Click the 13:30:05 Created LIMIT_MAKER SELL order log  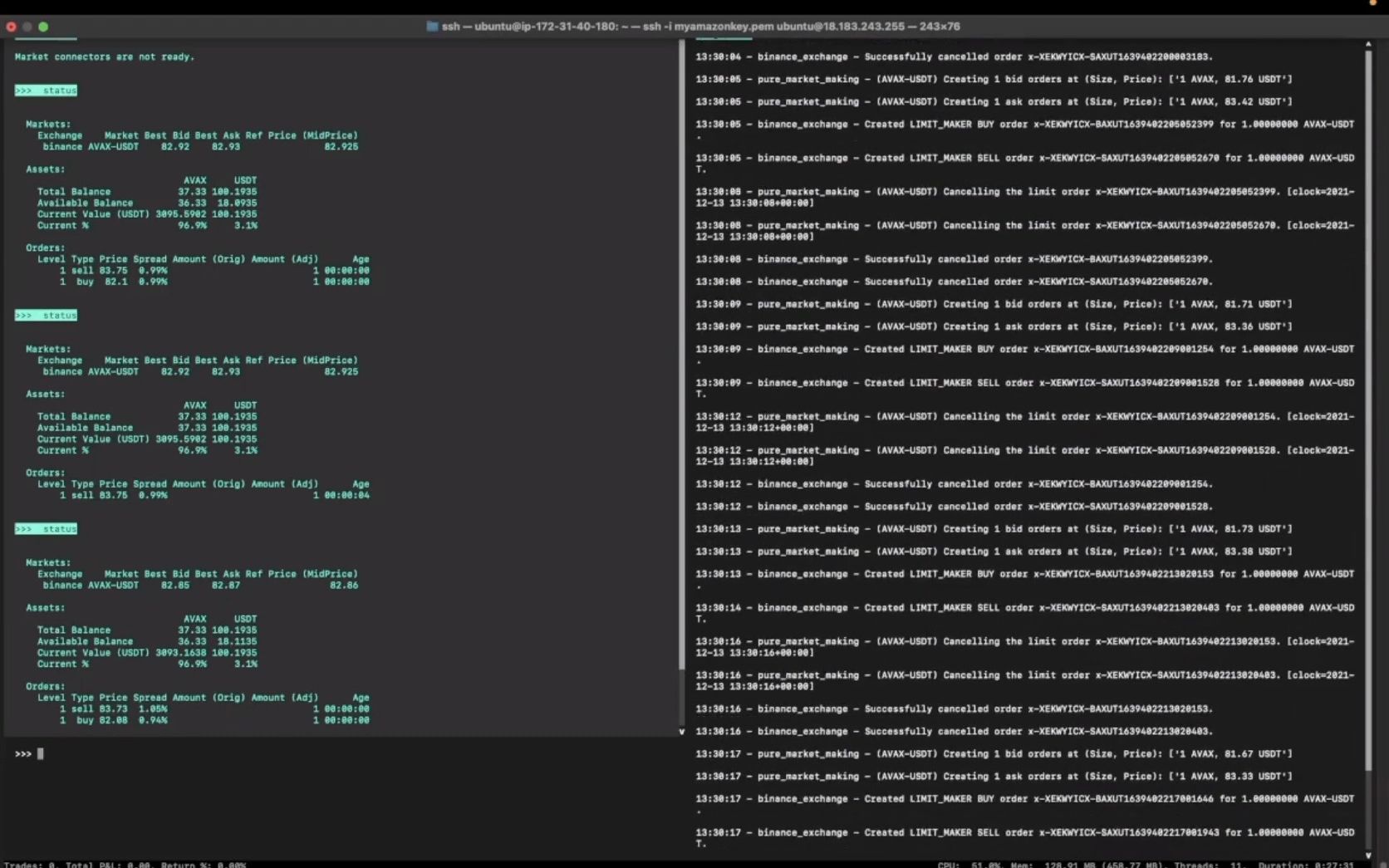click(x=1024, y=164)
